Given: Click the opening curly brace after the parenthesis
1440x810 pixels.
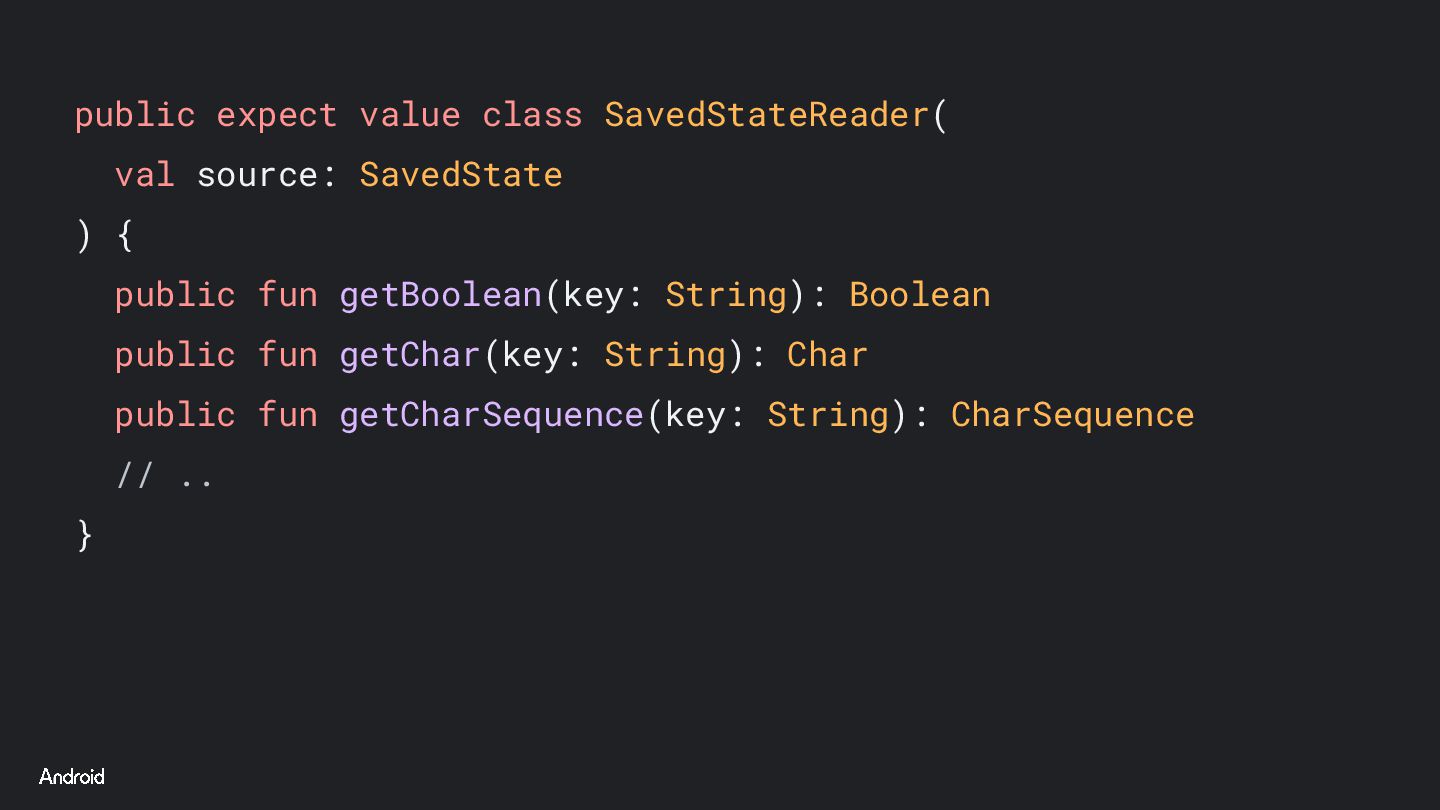Looking at the screenshot, I should pos(125,236).
